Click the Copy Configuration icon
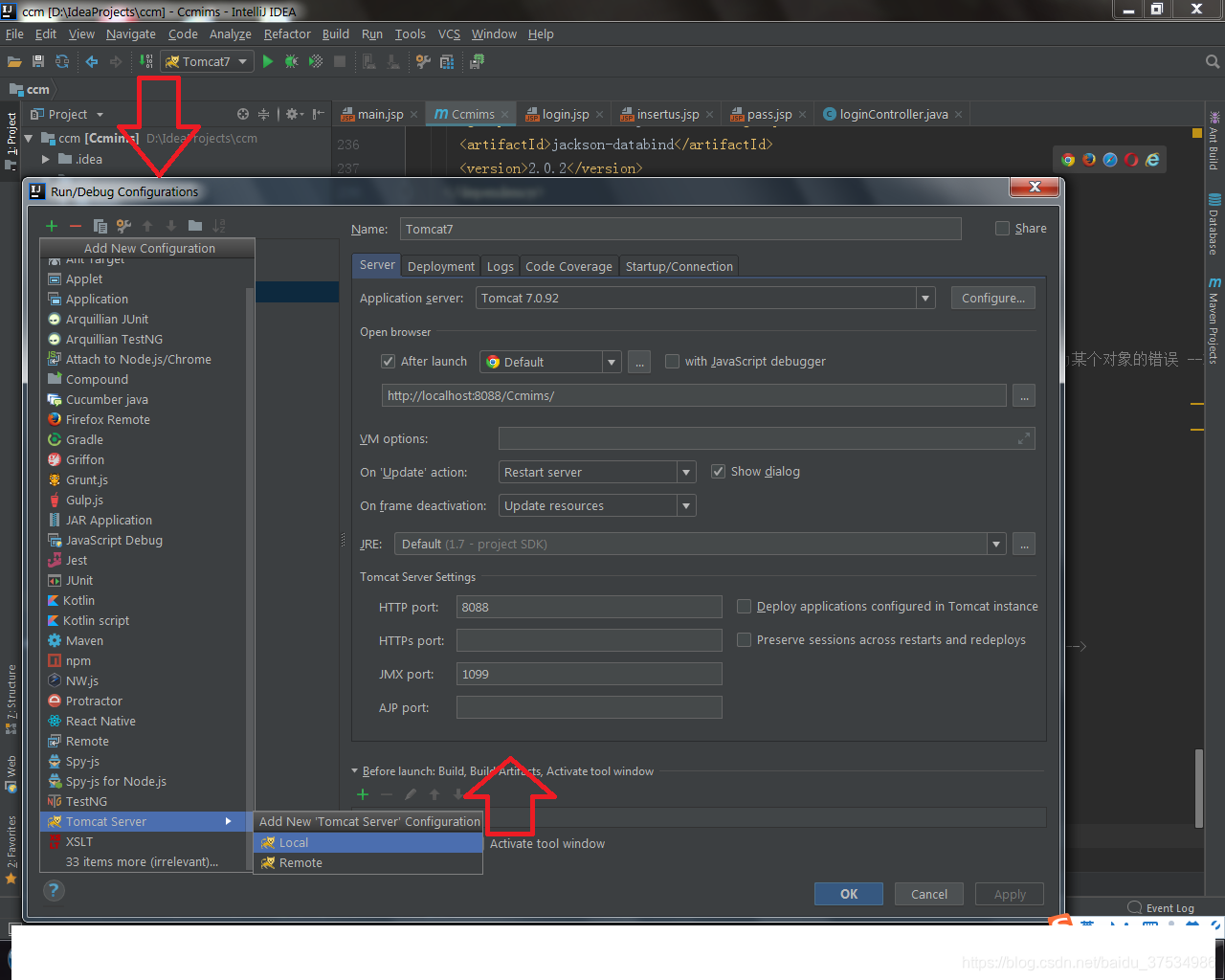Screen dimensions: 1225x980 point(100,226)
